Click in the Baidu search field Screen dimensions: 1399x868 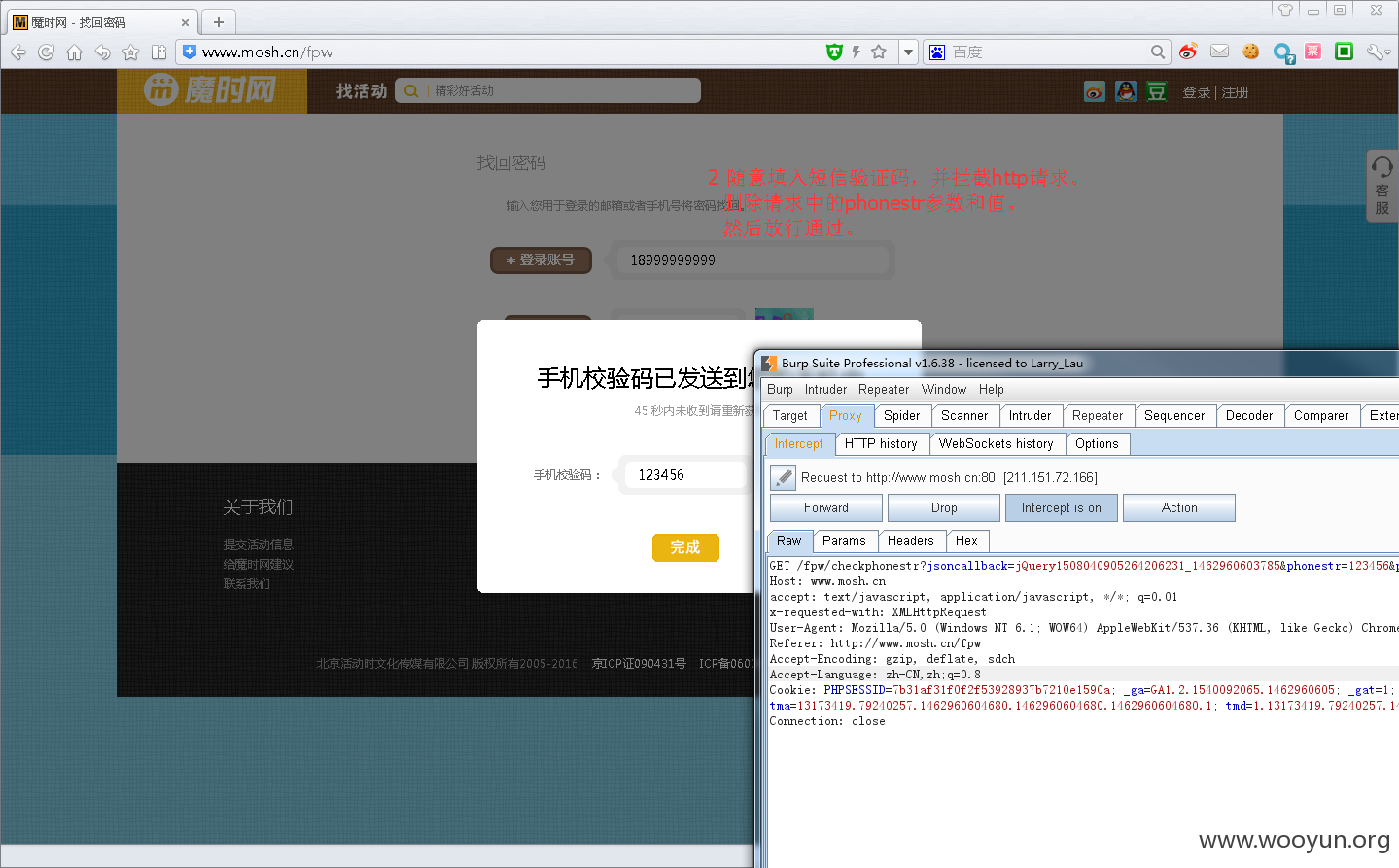(1048, 52)
